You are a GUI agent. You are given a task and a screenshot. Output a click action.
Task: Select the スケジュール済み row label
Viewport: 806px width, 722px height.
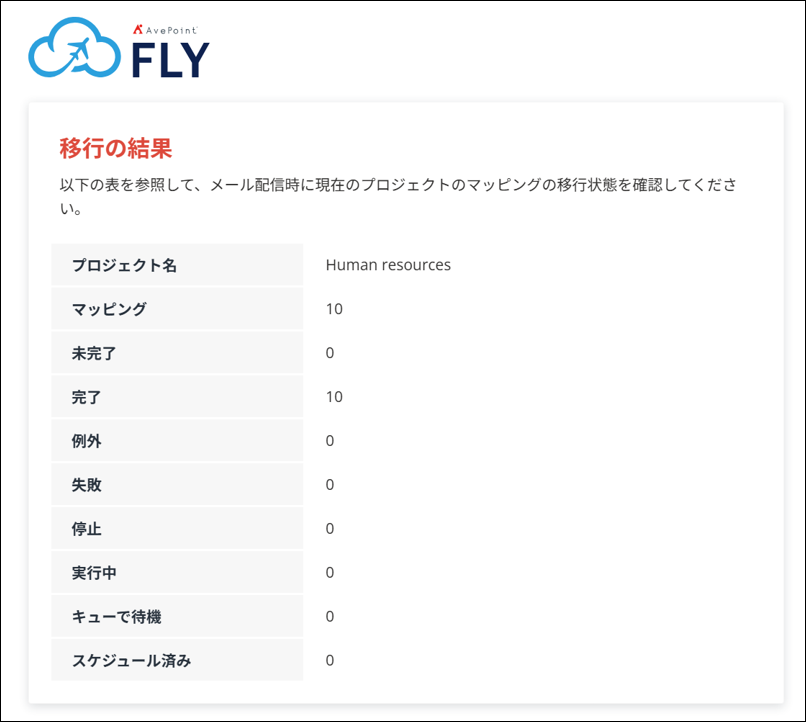pos(131,661)
